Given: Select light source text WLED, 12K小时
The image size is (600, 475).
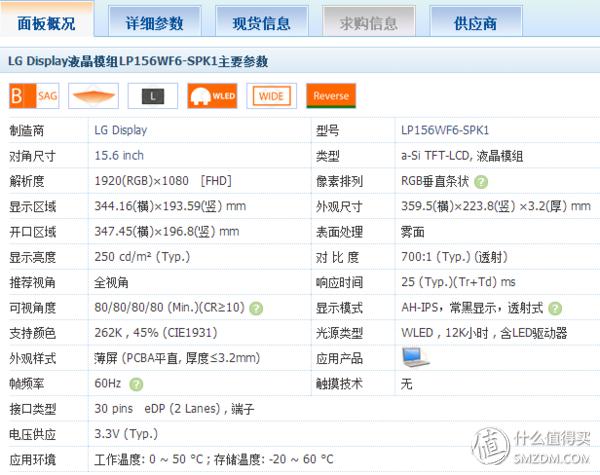Looking at the screenshot, I should tap(445, 333).
